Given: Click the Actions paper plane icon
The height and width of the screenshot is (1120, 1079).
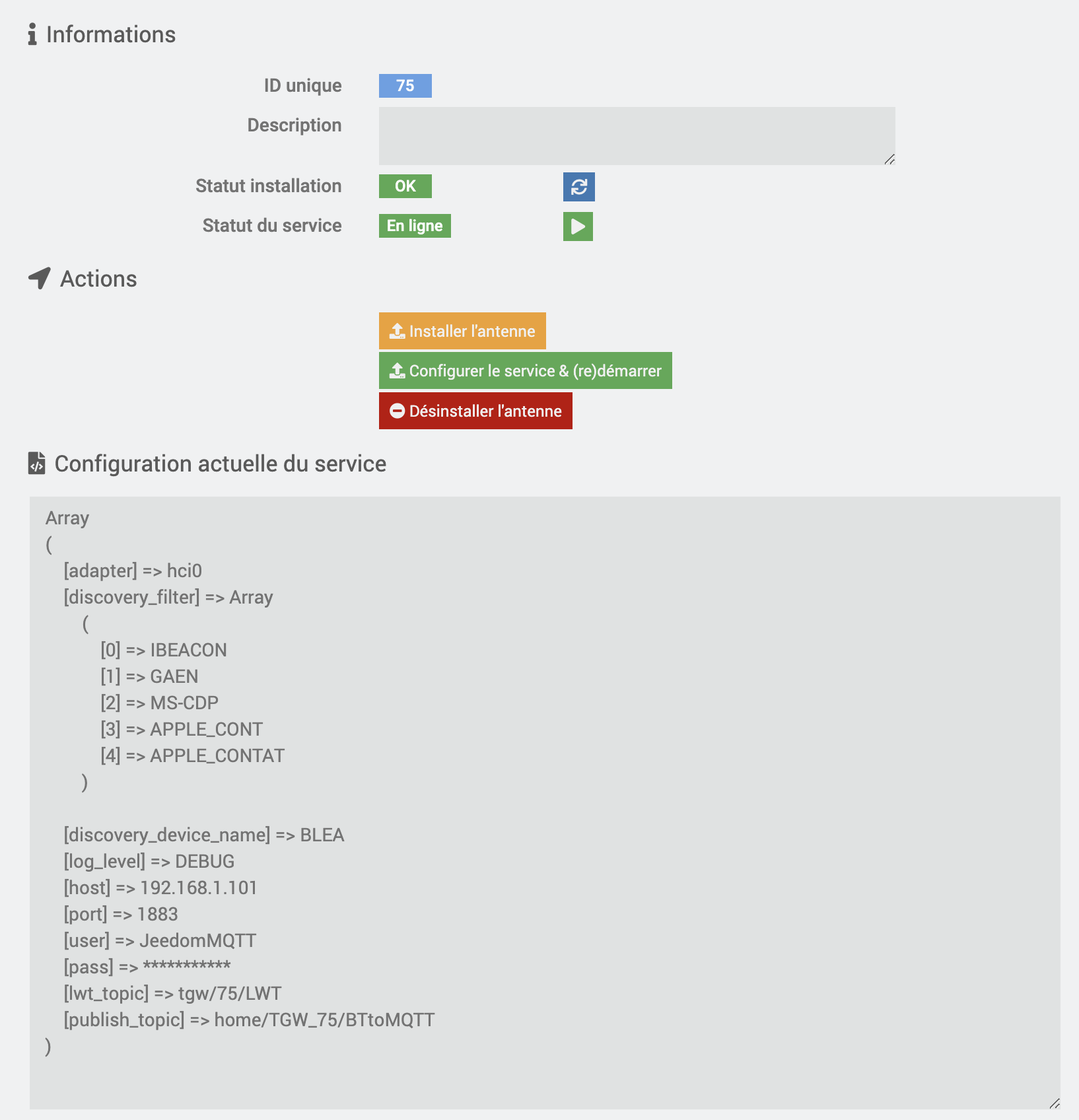Looking at the screenshot, I should (40, 278).
